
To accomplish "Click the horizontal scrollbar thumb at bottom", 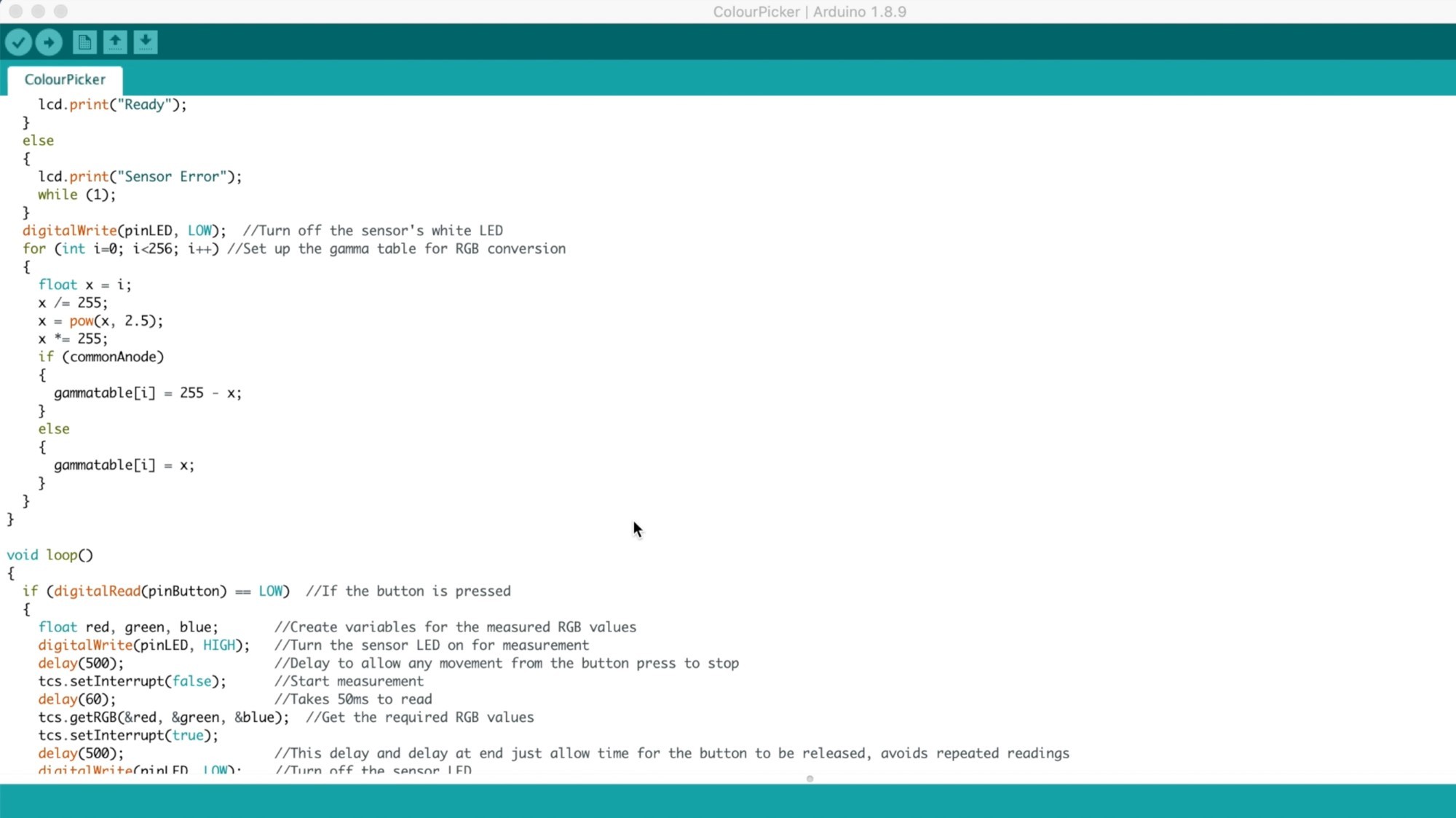I will coord(810,778).
